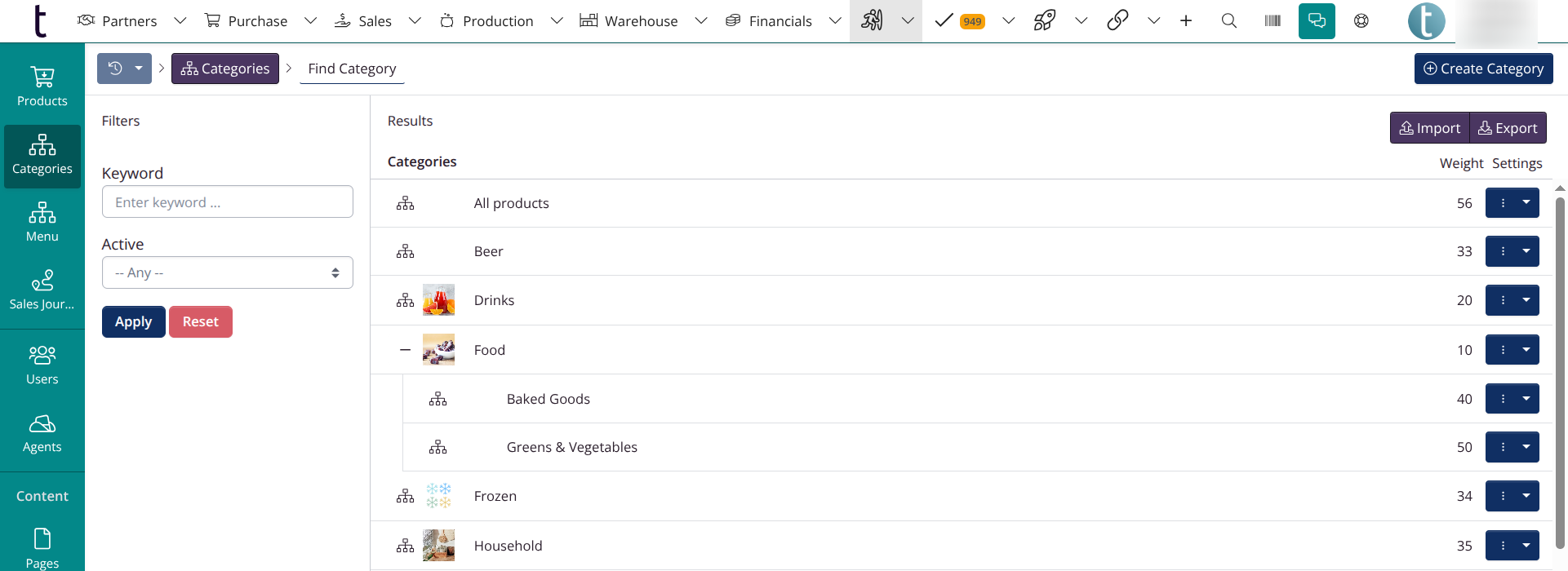The image size is (1568, 571).
Task: Click the rocket icon in top bar
Action: coord(1044,20)
